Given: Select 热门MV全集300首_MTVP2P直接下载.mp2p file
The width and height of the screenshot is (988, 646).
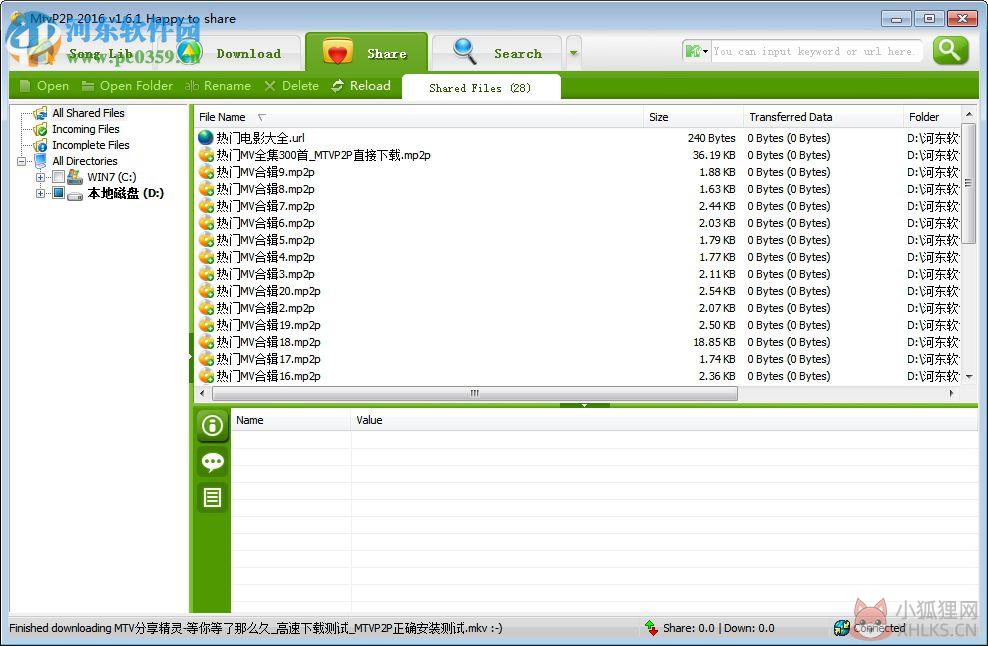Looking at the screenshot, I should click(x=323, y=155).
